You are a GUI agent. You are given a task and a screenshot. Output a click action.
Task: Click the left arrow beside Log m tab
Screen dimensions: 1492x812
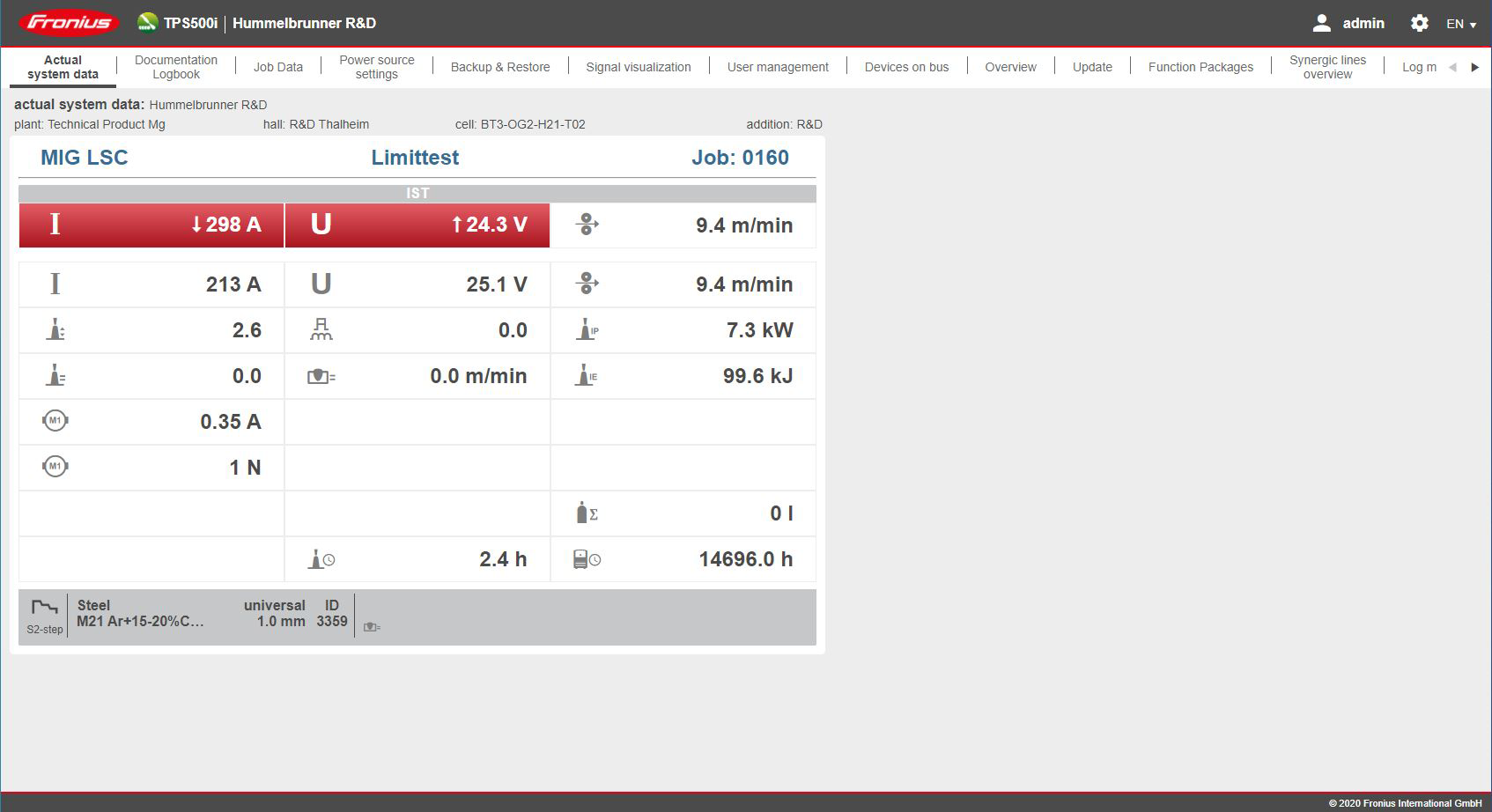pos(1453,66)
